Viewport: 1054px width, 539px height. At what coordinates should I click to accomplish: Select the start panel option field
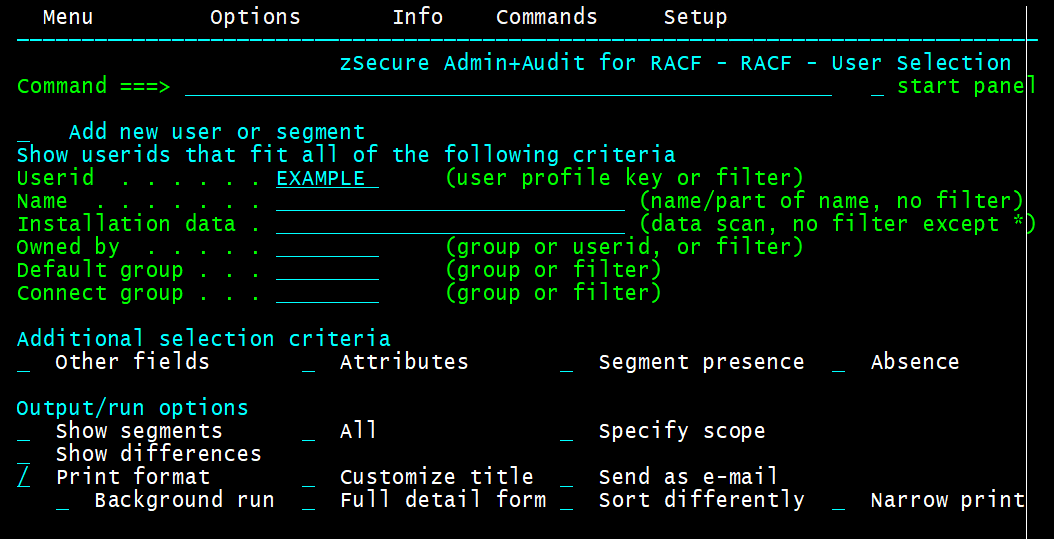pyautogui.click(x=877, y=87)
